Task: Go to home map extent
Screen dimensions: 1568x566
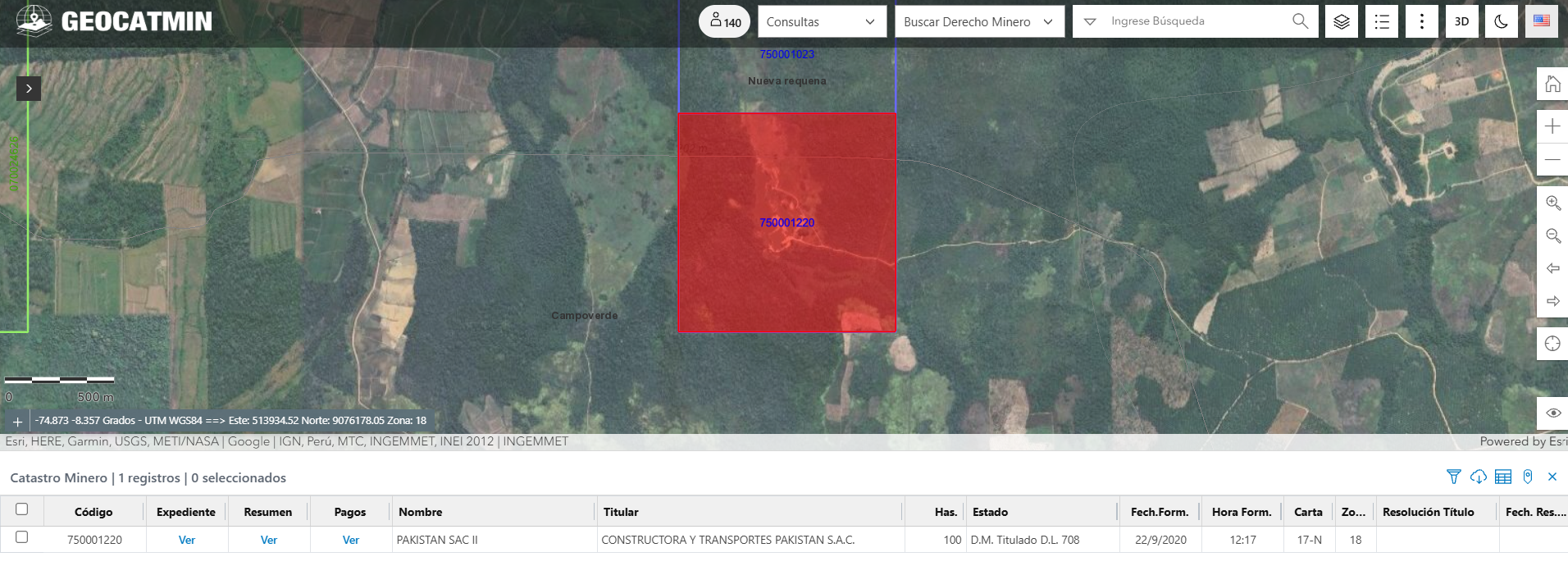Action: [1552, 84]
